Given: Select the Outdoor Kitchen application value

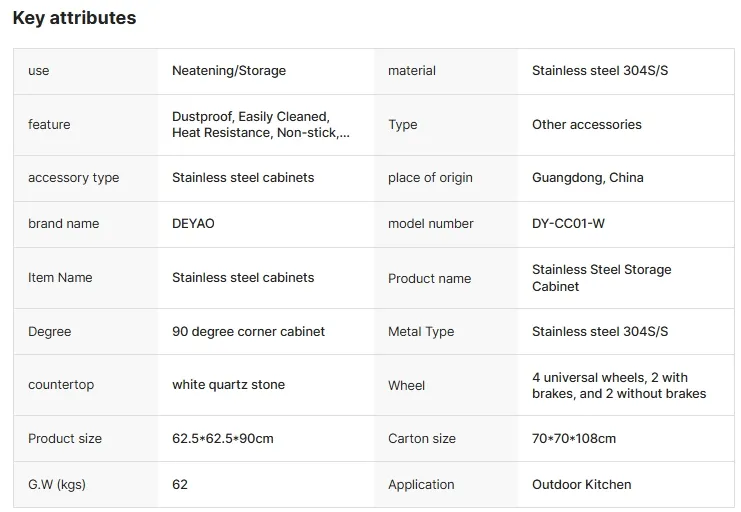Looking at the screenshot, I should [581, 484].
